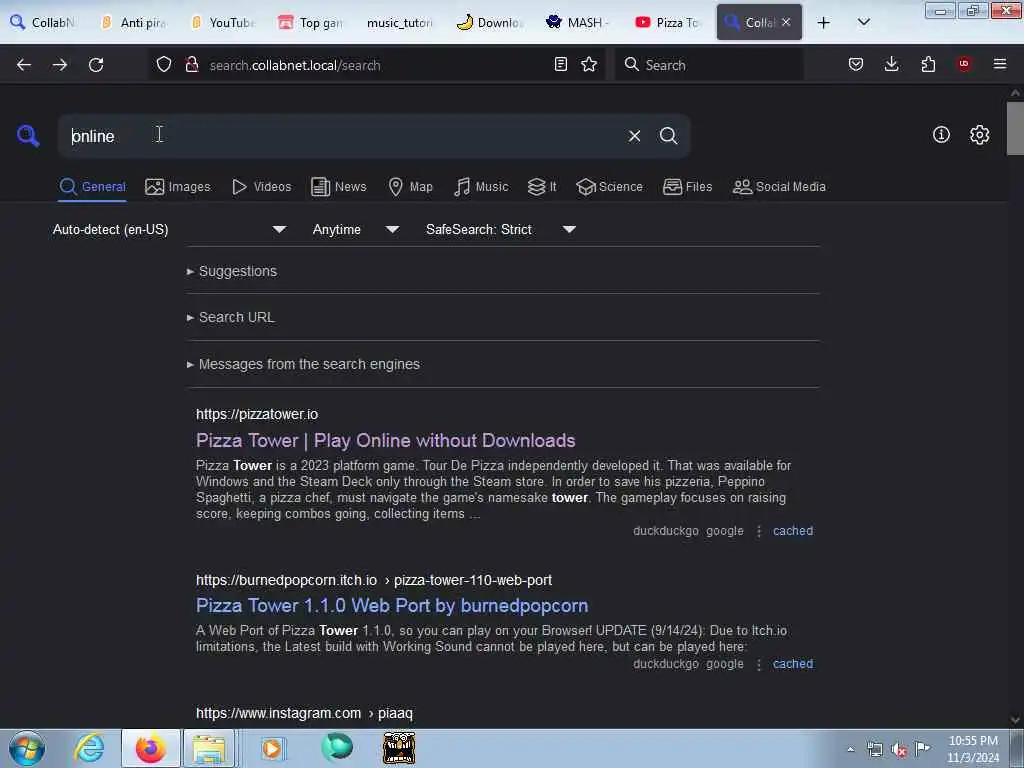Open the about info icon

pos(941,135)
